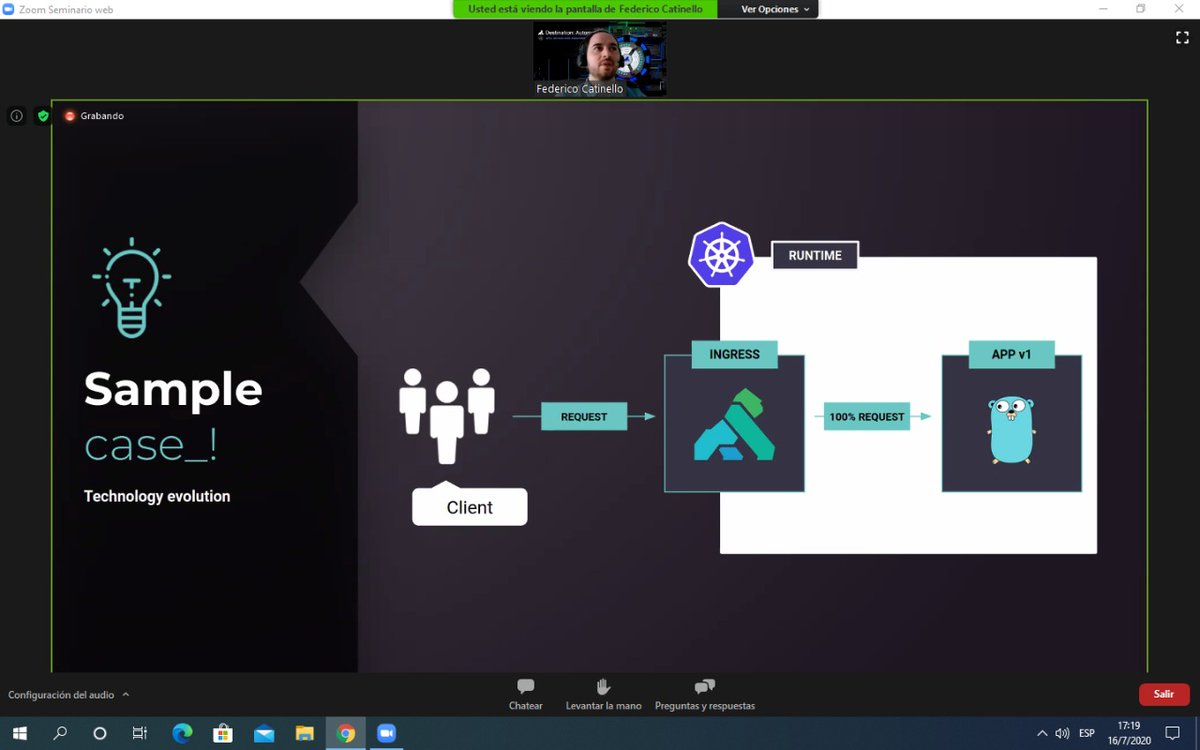Click the Zoom Seminario web title icon
The image size is (1200, 750).
coord(9,9)
